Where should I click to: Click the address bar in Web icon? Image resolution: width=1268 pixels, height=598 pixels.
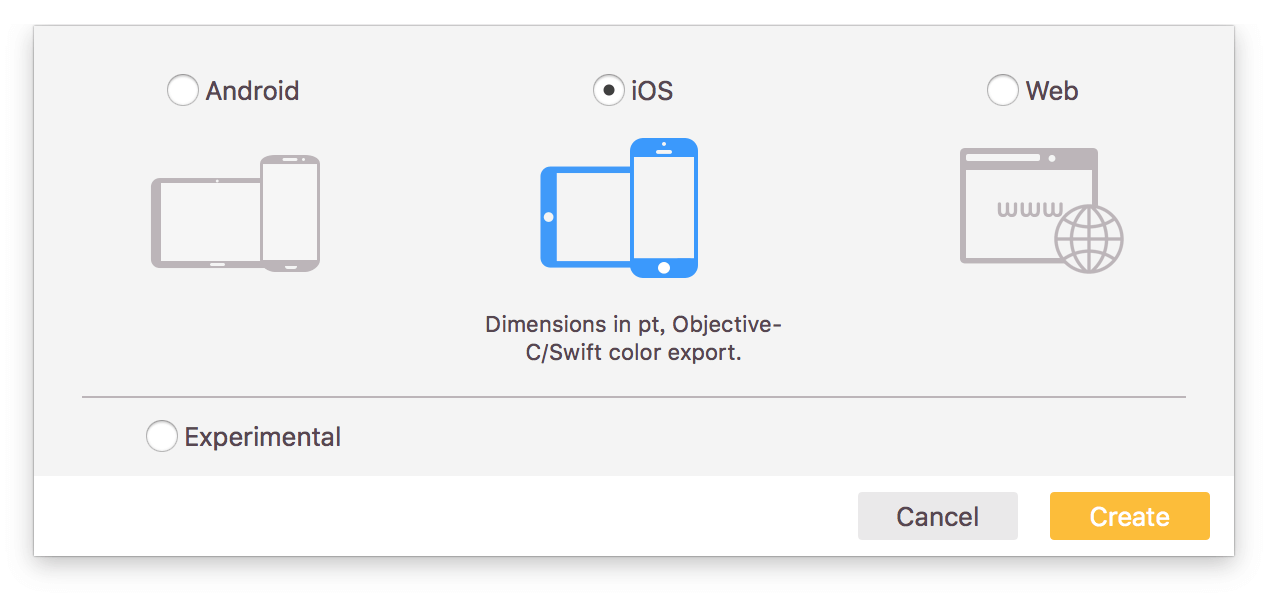(x=1002, y=158)
